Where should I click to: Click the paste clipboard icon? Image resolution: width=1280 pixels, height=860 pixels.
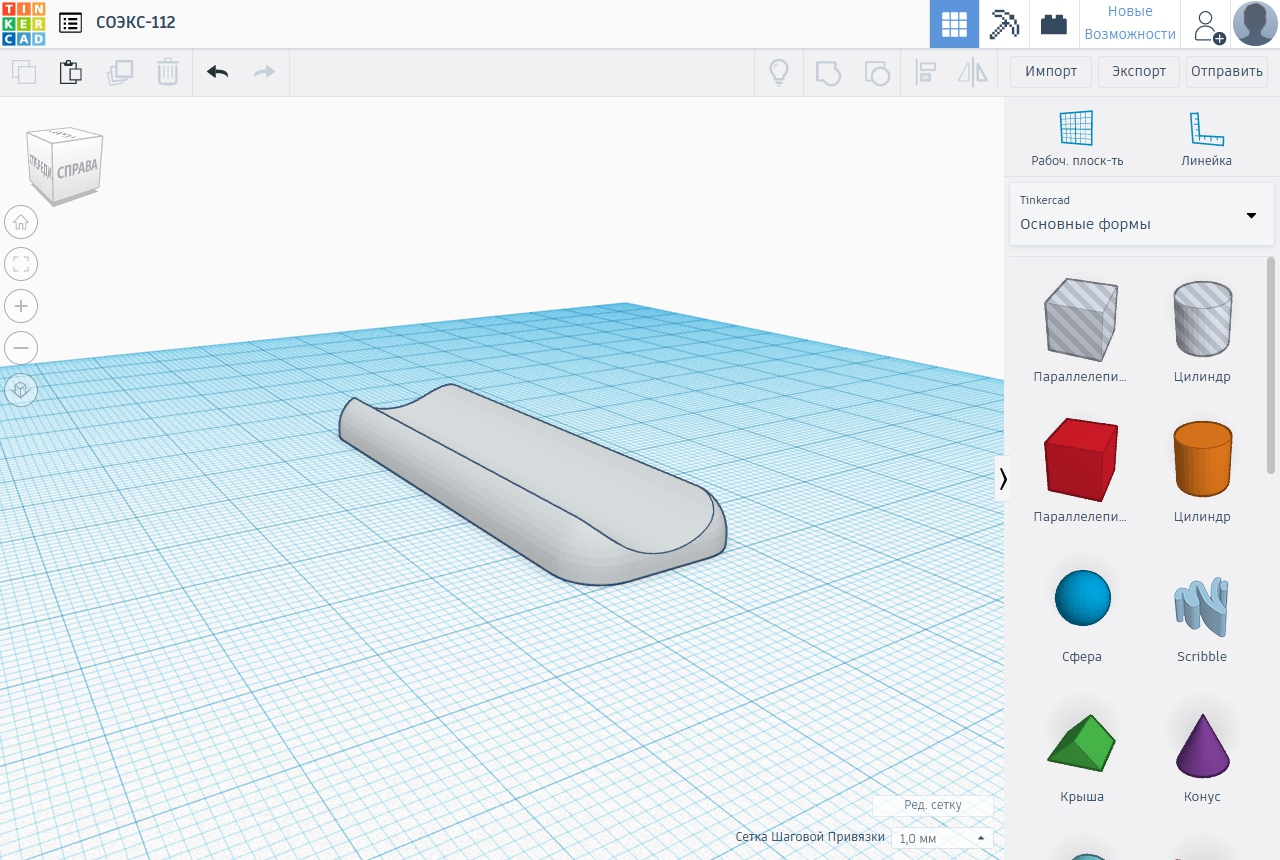tap(70, 72)
